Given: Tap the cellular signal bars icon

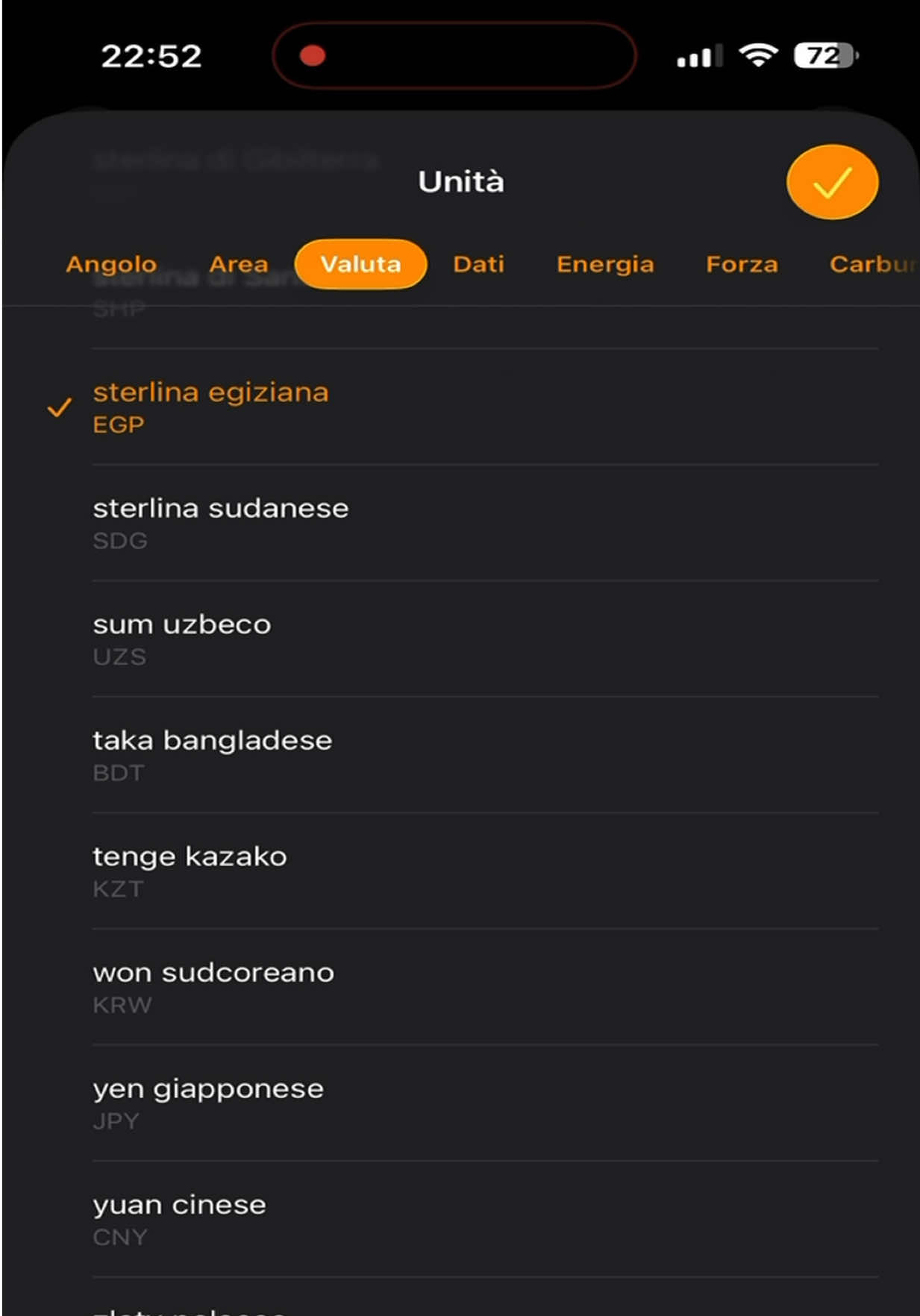Looking at the screenshot, I should [x=699, y=56].
